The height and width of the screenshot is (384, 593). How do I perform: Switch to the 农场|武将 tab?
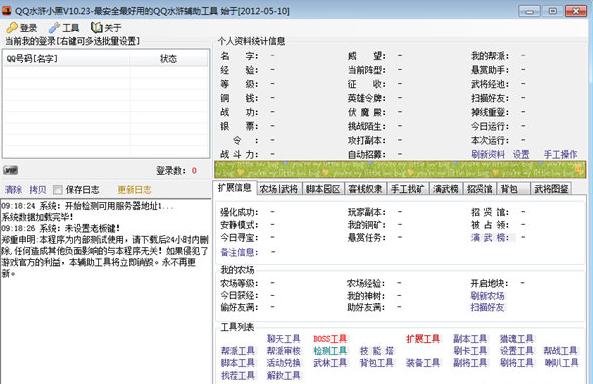pyautogui.click(x=279, y=189)
